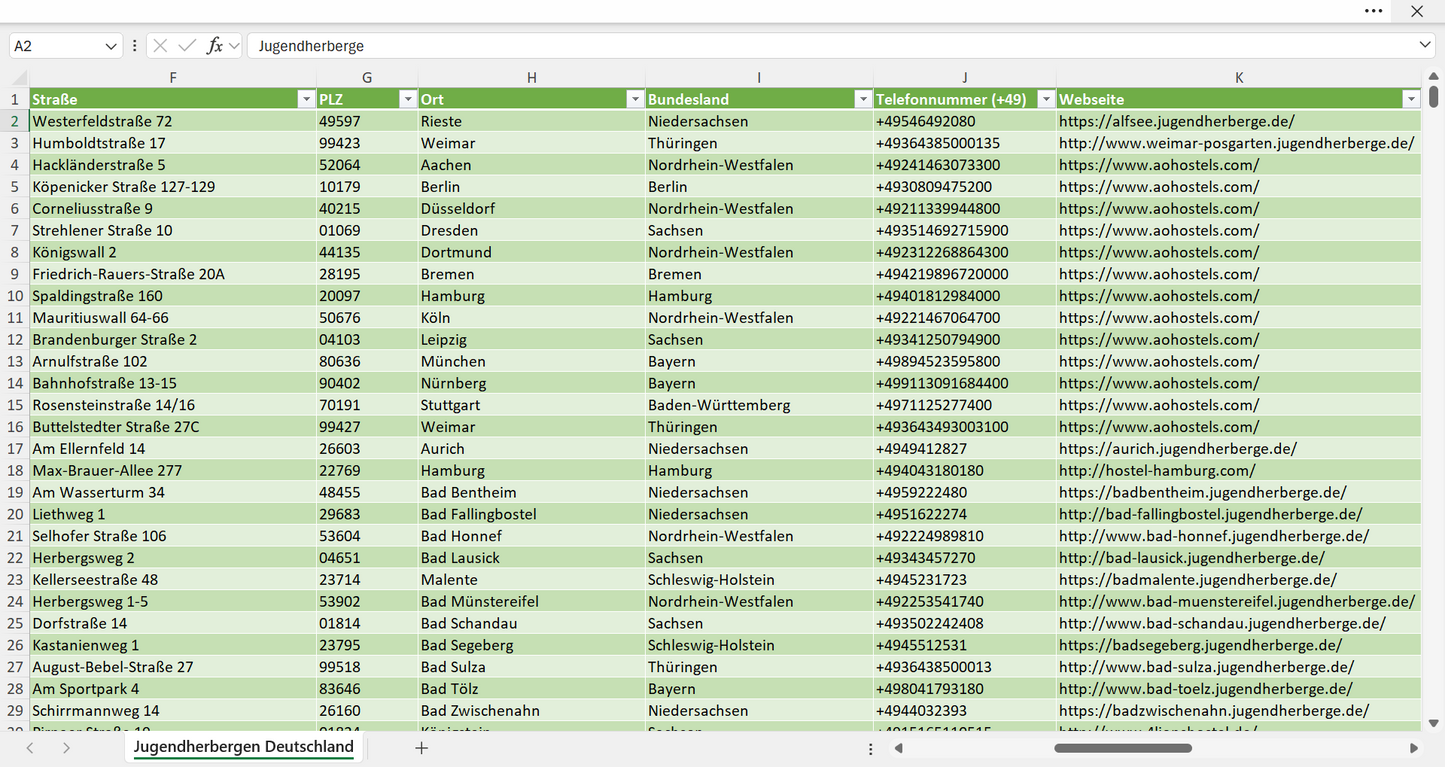Open link http://www.bad-toelz.jugendherberge.de/

1206,689
